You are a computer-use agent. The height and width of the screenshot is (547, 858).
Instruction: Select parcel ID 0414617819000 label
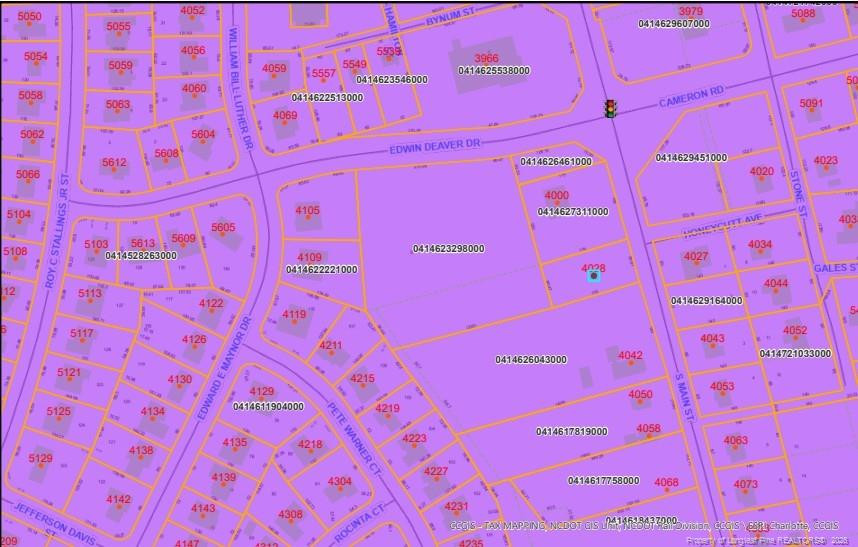(572, 431)
